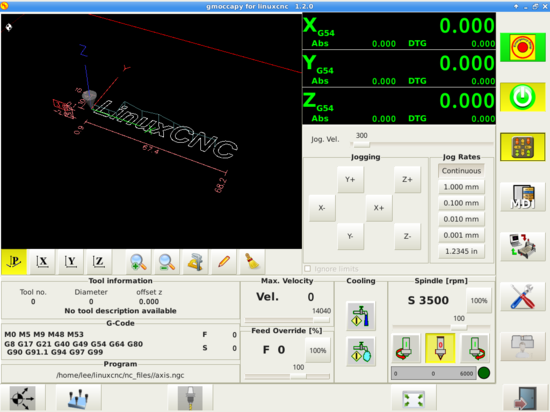Image resolution: width=550 pixels, height=412 pixels.
Task: Open MDI mode
Action: 522,197
